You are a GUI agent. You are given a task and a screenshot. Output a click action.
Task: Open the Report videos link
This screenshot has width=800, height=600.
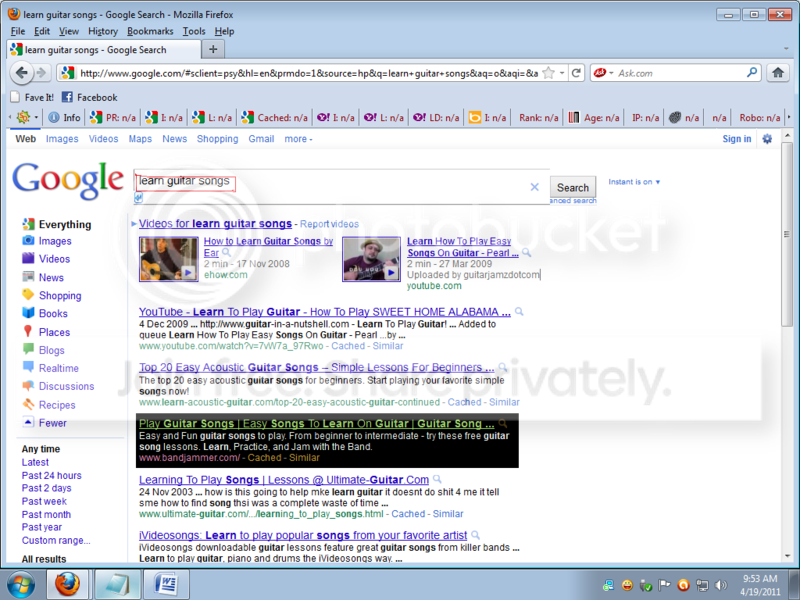329,224
